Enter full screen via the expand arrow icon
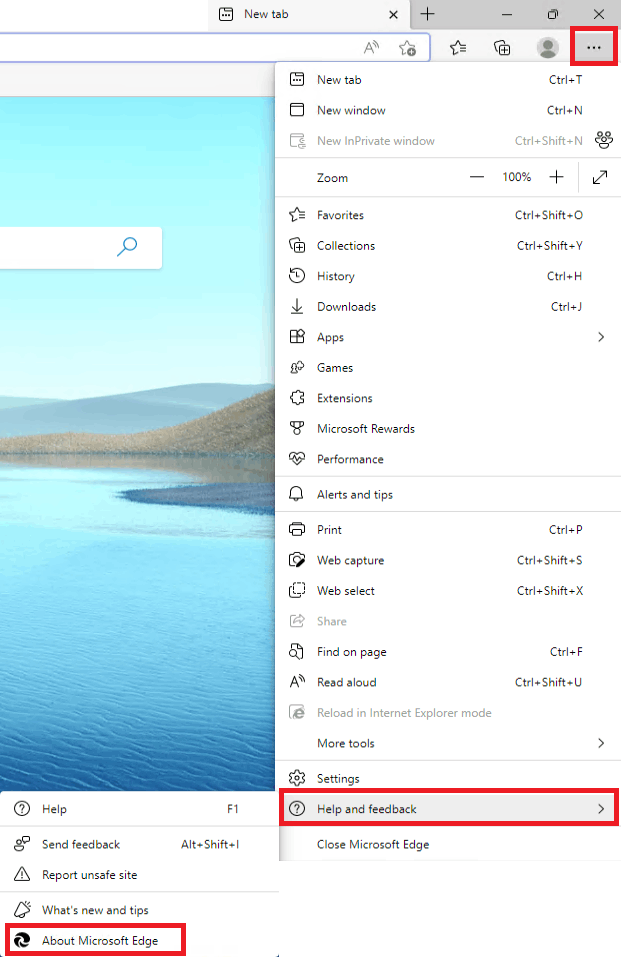This screenshot has height=957, width=621. coord(600,177)
